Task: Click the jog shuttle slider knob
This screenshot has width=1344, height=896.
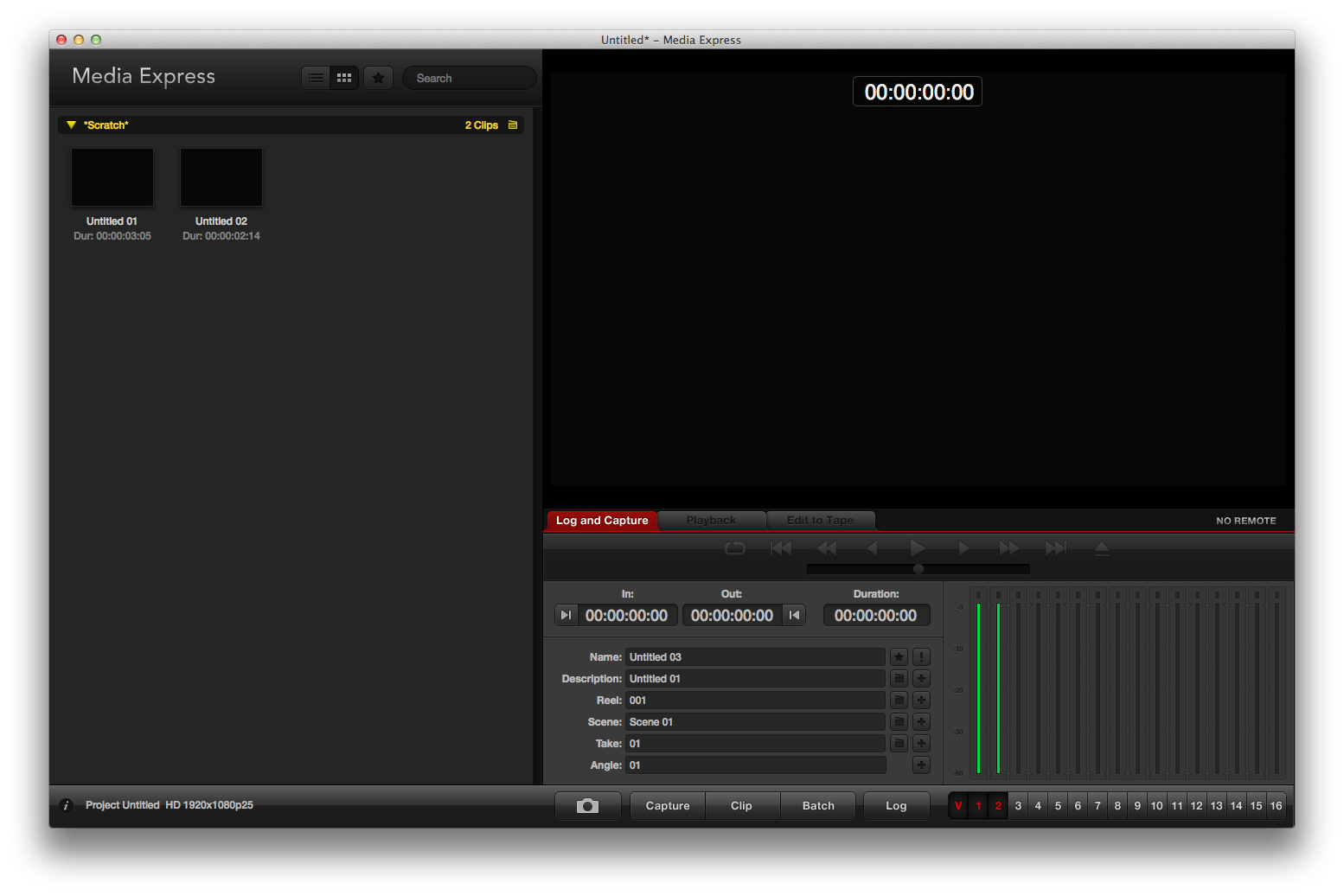Action: (x=918, y=569)
